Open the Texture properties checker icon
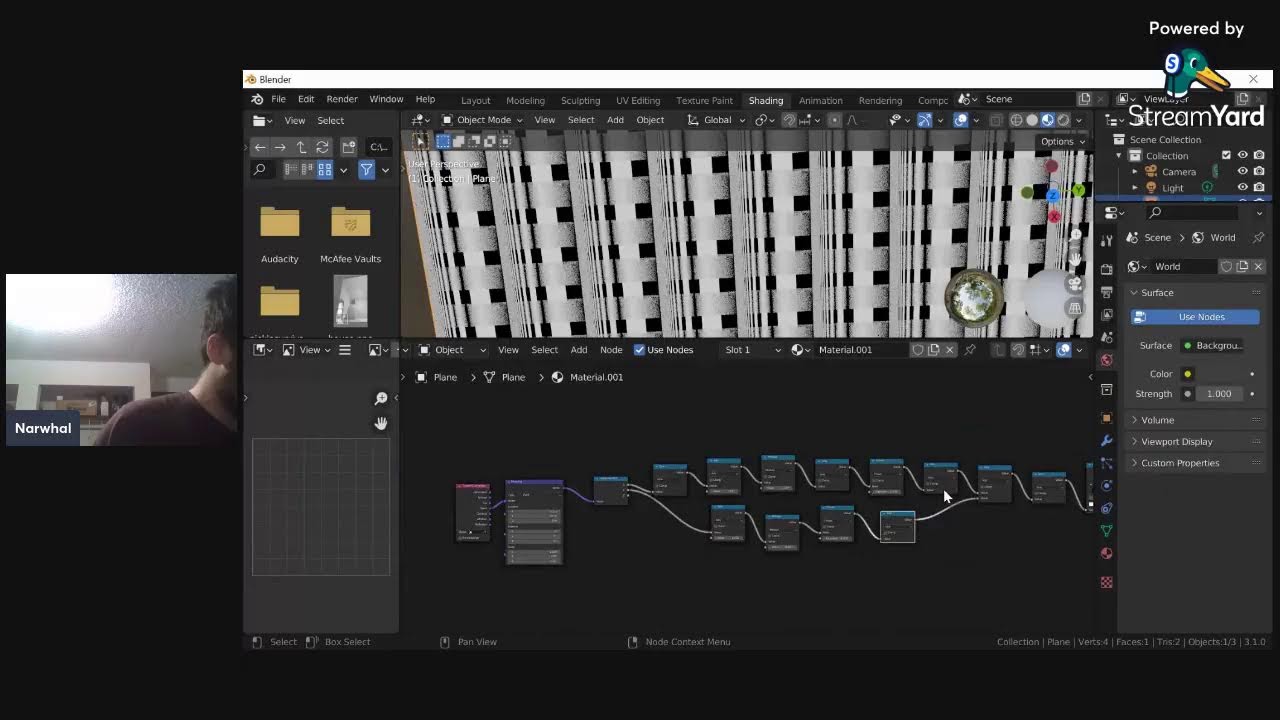 1106,582
